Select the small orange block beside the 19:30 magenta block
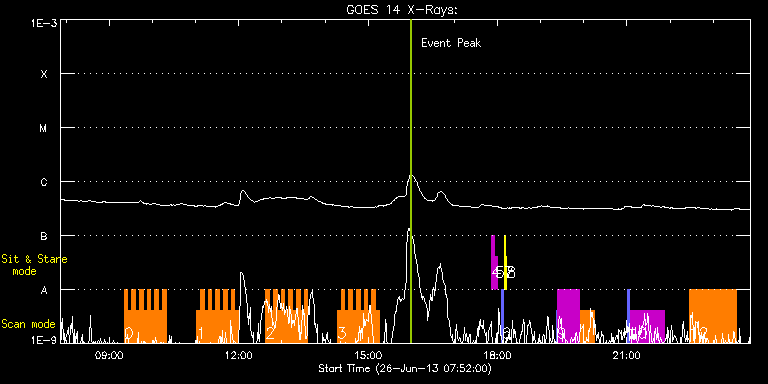Image resolution: width=768 pixels, height=384 pixels. pyautogui.click(x=587, y=326)
